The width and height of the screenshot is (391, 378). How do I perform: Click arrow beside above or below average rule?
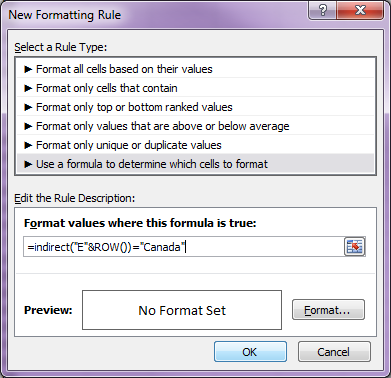tap(28, 126)
